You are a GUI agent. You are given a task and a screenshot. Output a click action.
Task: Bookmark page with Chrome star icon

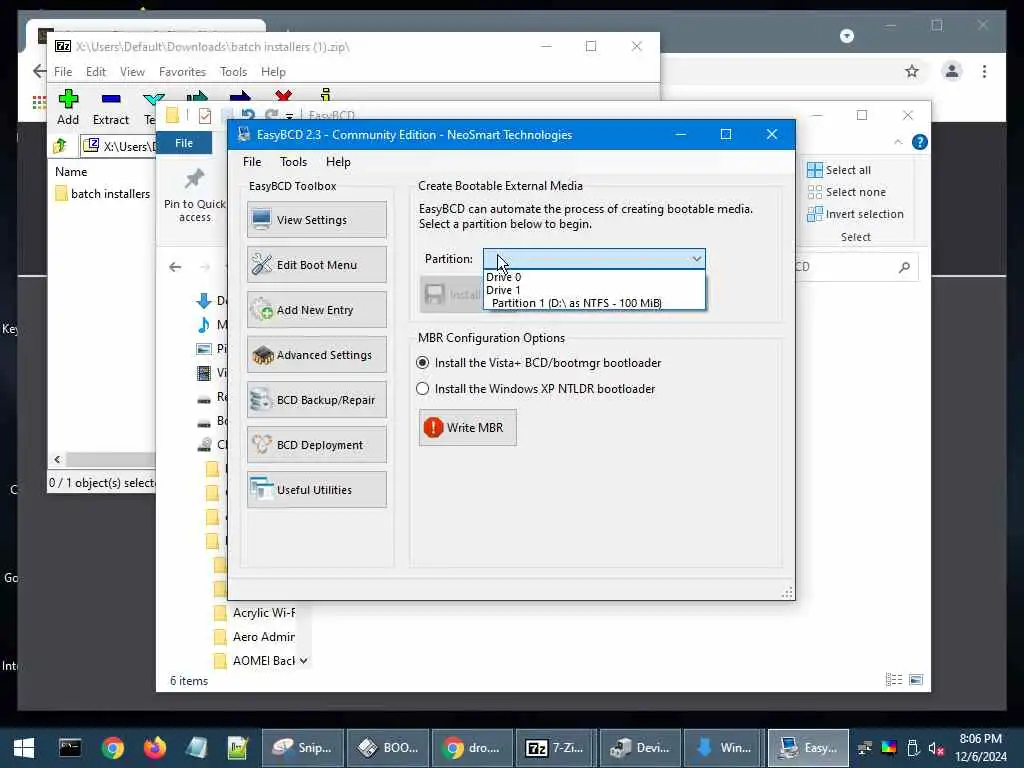912,71
